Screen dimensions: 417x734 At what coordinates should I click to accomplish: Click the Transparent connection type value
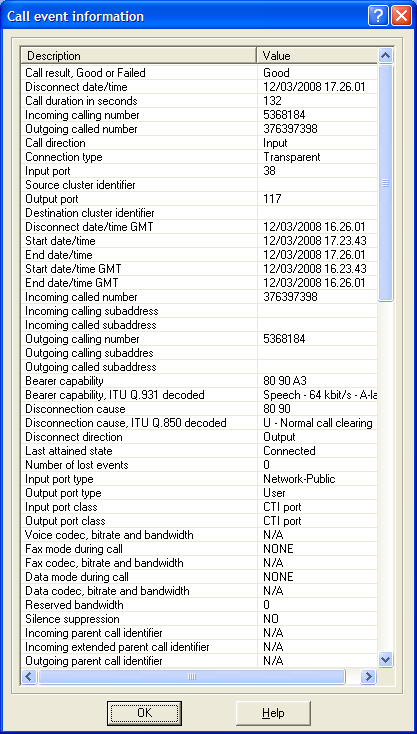pos(292,157)
